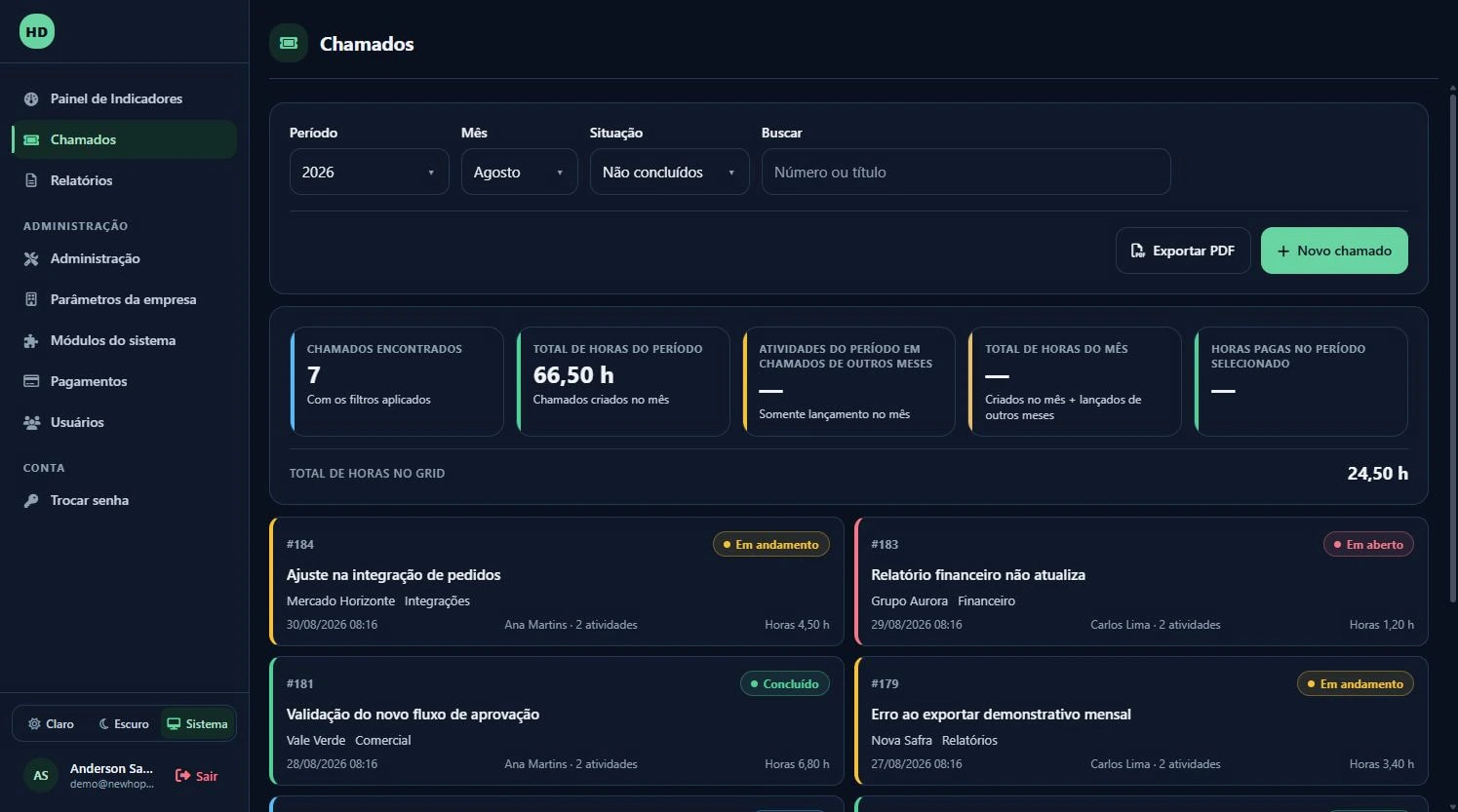The image size is (1458, 812).
Task: Click the Pagamentos card icon
Action: [31, 381]
